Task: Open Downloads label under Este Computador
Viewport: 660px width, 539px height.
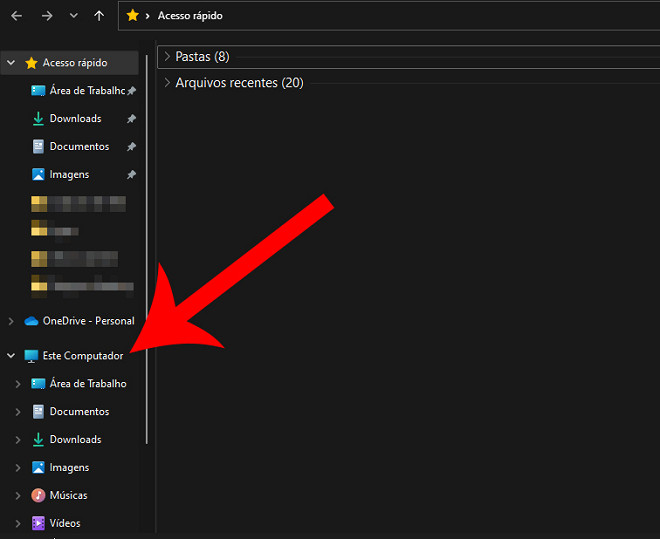Action: [75, 439]
